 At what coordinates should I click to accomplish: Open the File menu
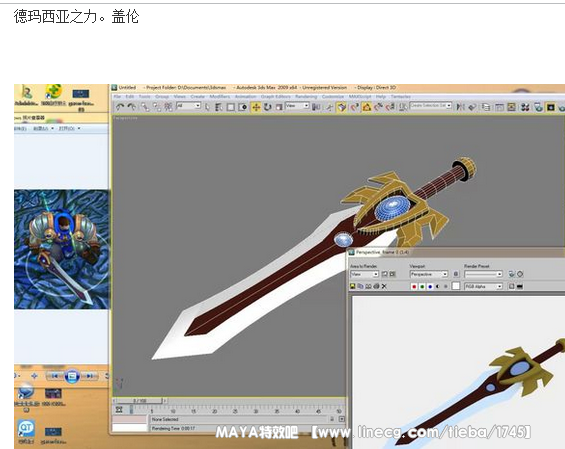pos(117,97)
